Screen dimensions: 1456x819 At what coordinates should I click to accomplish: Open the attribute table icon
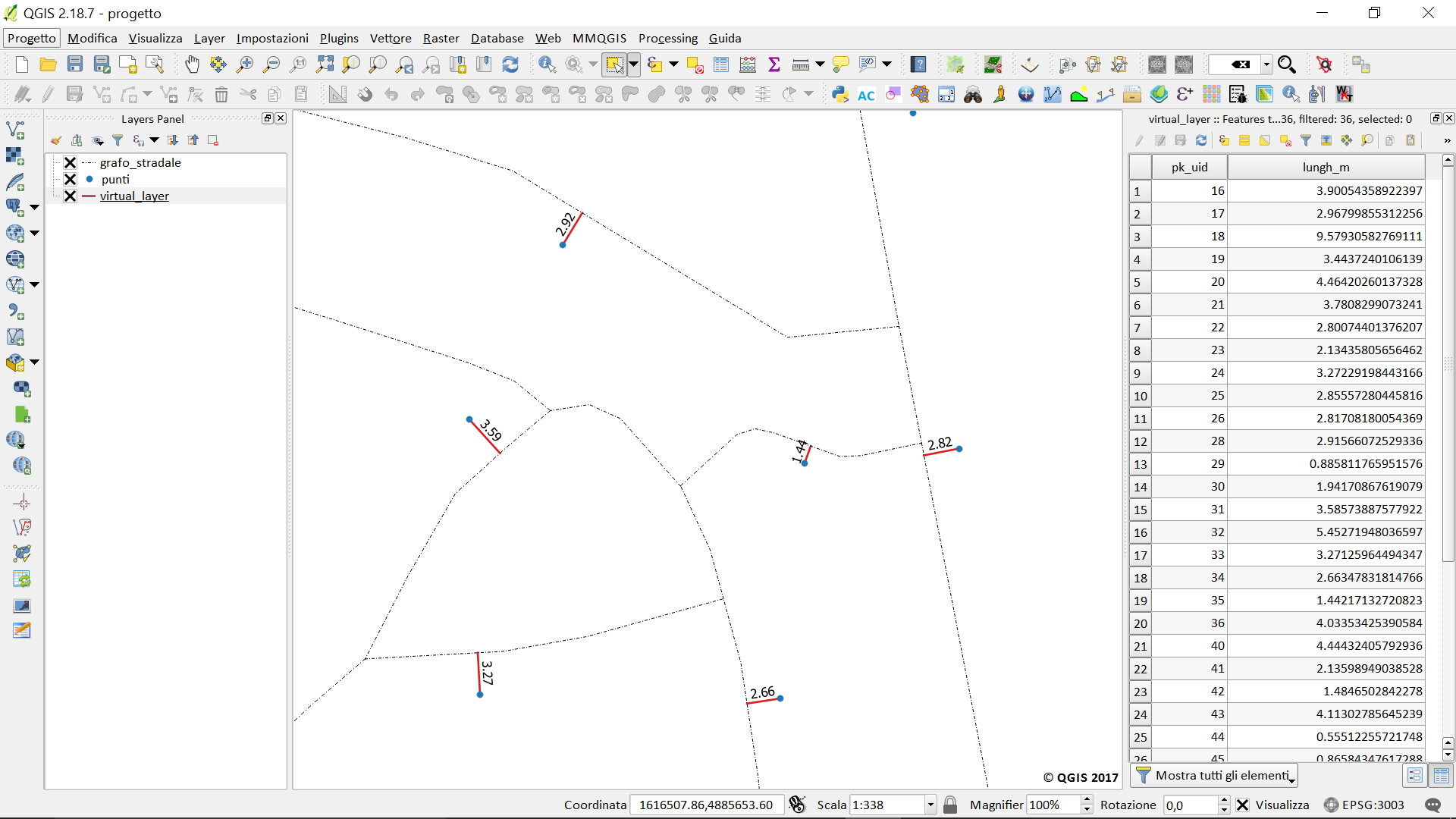pyautogui.click(x=721, y=65)
